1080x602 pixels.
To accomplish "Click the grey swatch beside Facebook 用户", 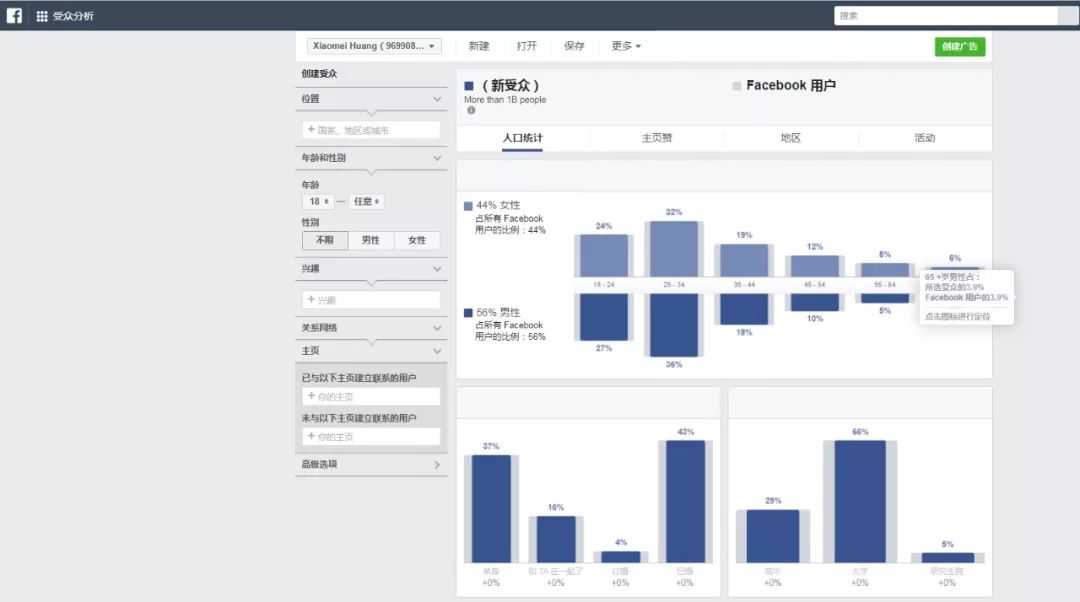I will tap(736, 86).
